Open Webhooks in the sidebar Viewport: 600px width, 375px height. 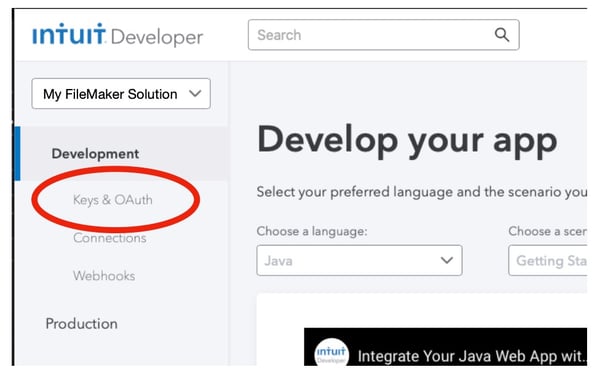point(104,276)
